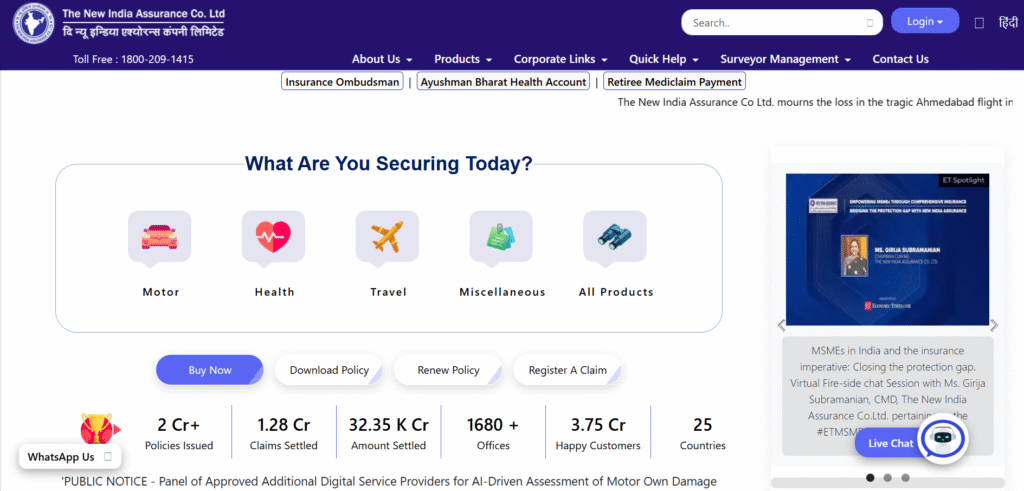Select the Motor car icon
1024x491 pixels.
[x=160, y=236]
